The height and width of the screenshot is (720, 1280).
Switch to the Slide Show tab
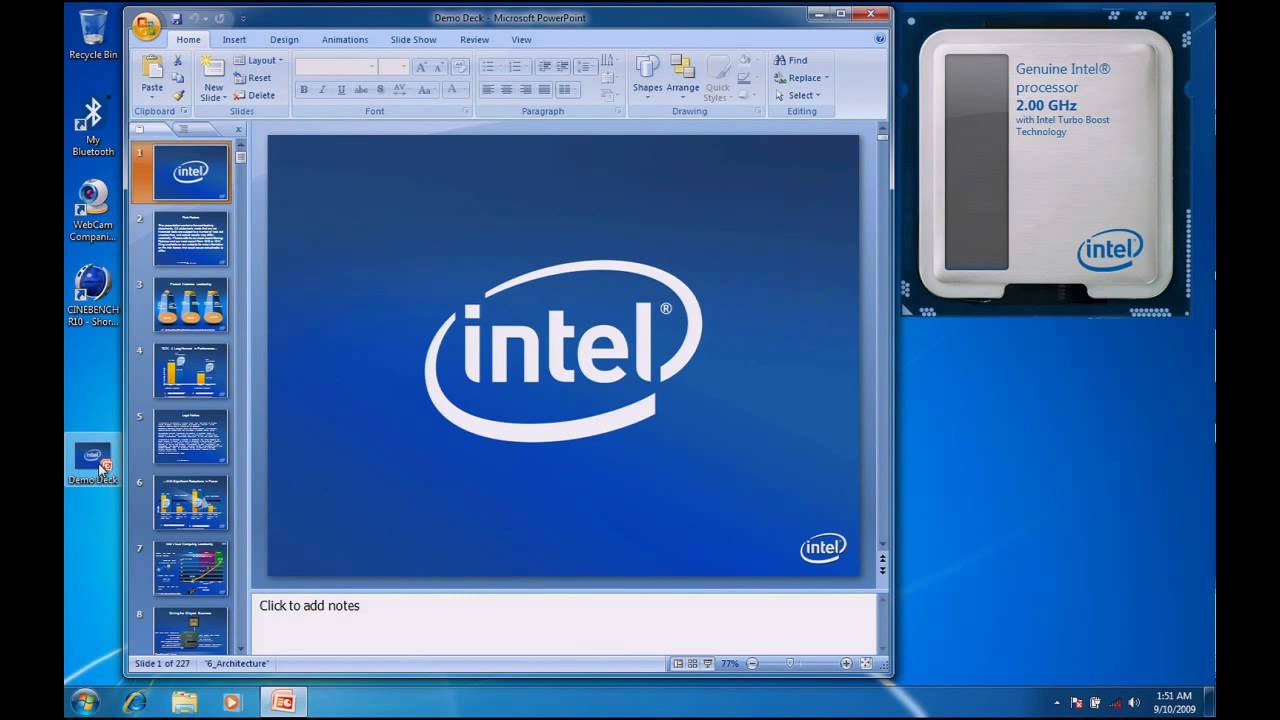pos(413,40)
